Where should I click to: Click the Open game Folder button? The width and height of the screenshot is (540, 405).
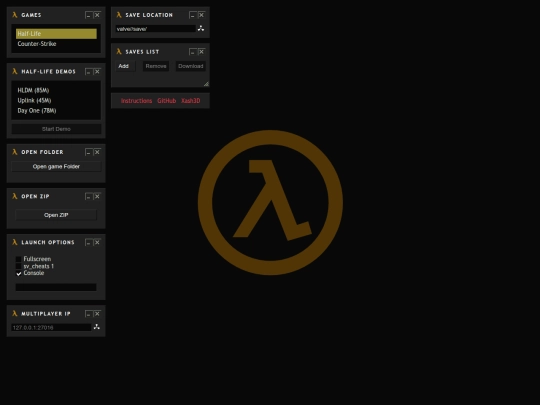coord(56,167)
